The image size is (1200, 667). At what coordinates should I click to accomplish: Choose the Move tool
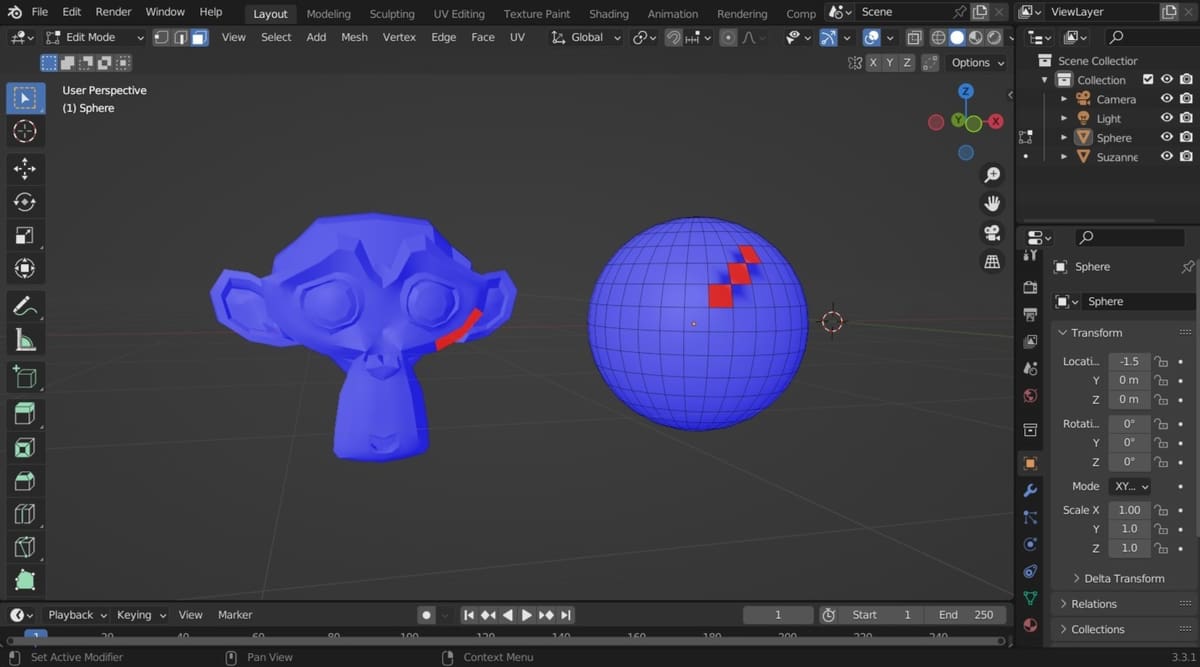point(25,169)
